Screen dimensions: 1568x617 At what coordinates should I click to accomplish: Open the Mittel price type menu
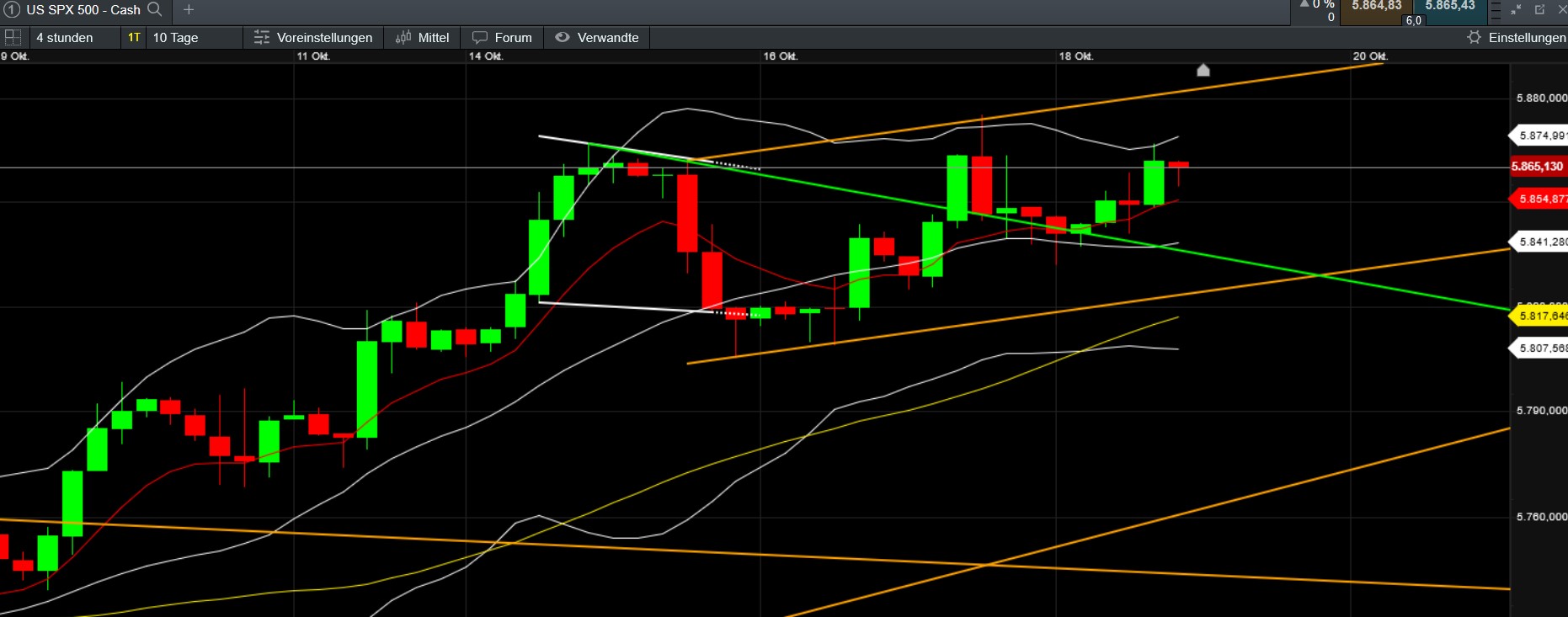tap(423, 37)
